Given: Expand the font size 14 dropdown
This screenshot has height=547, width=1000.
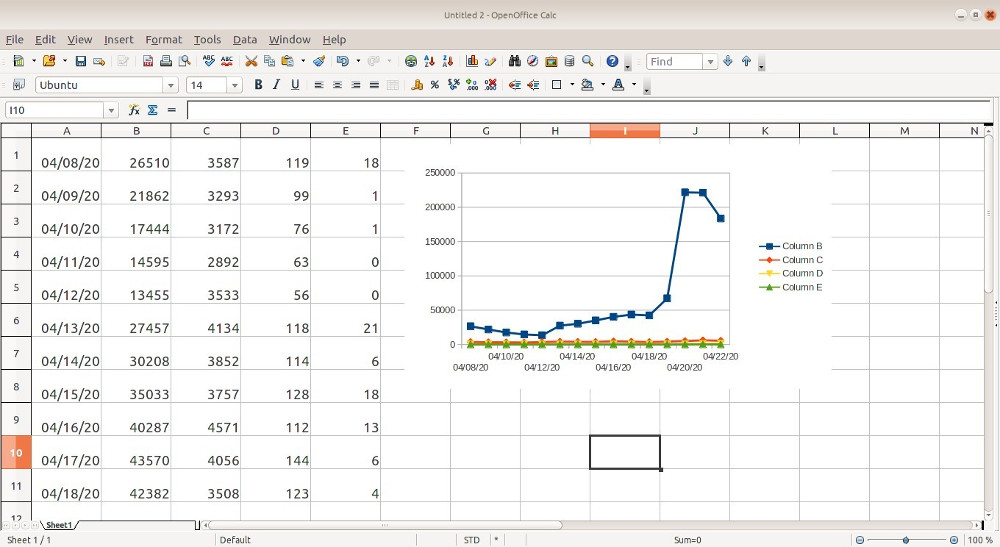Looking at the screenshot, I should tap(235, 86).
